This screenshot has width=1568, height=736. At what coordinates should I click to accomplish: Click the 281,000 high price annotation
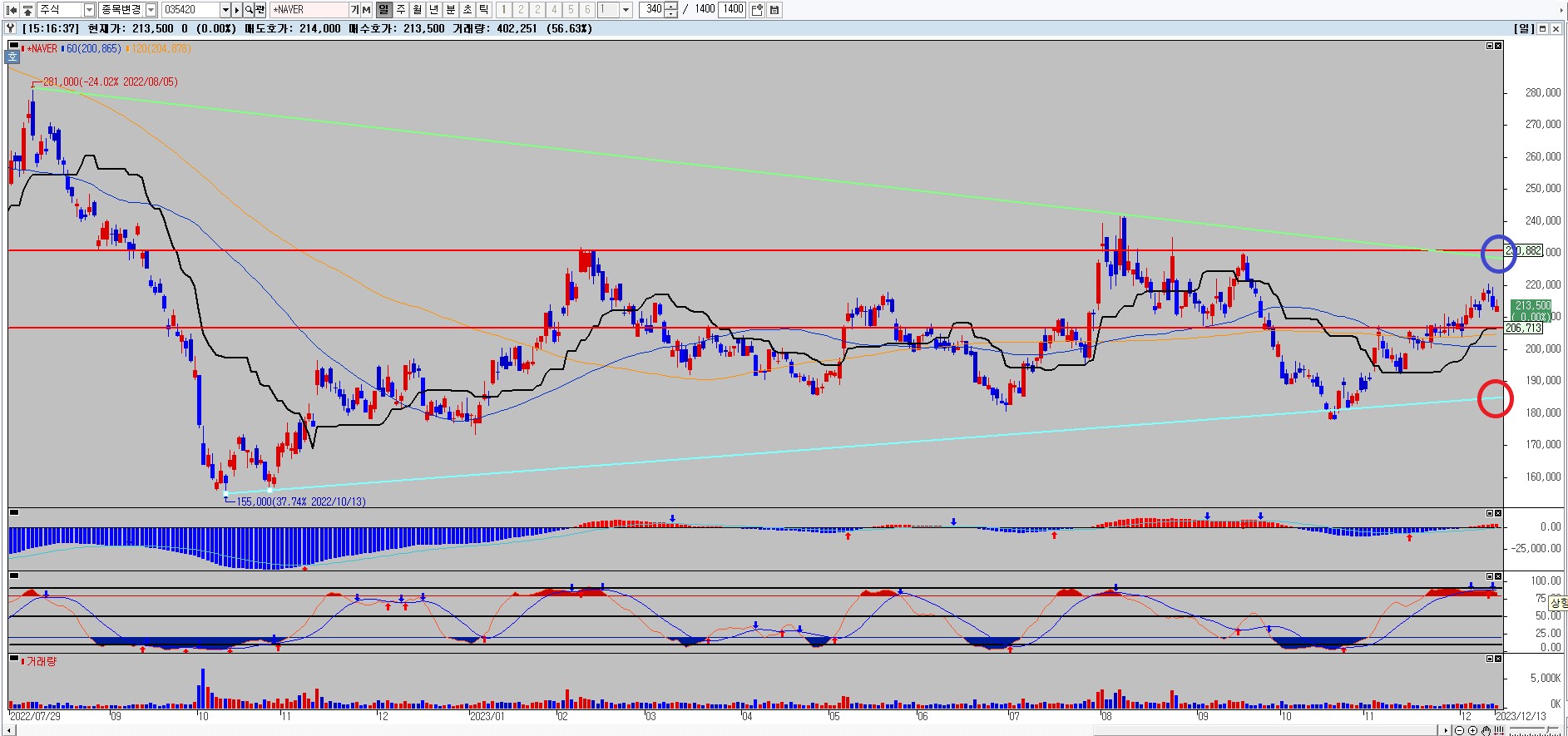pyautogui.click(x=110, y=82)
